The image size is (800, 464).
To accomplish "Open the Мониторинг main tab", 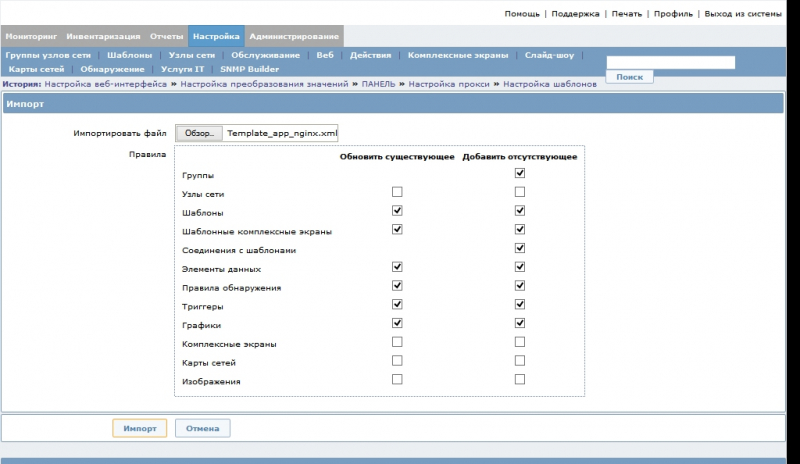I will 30,36.
